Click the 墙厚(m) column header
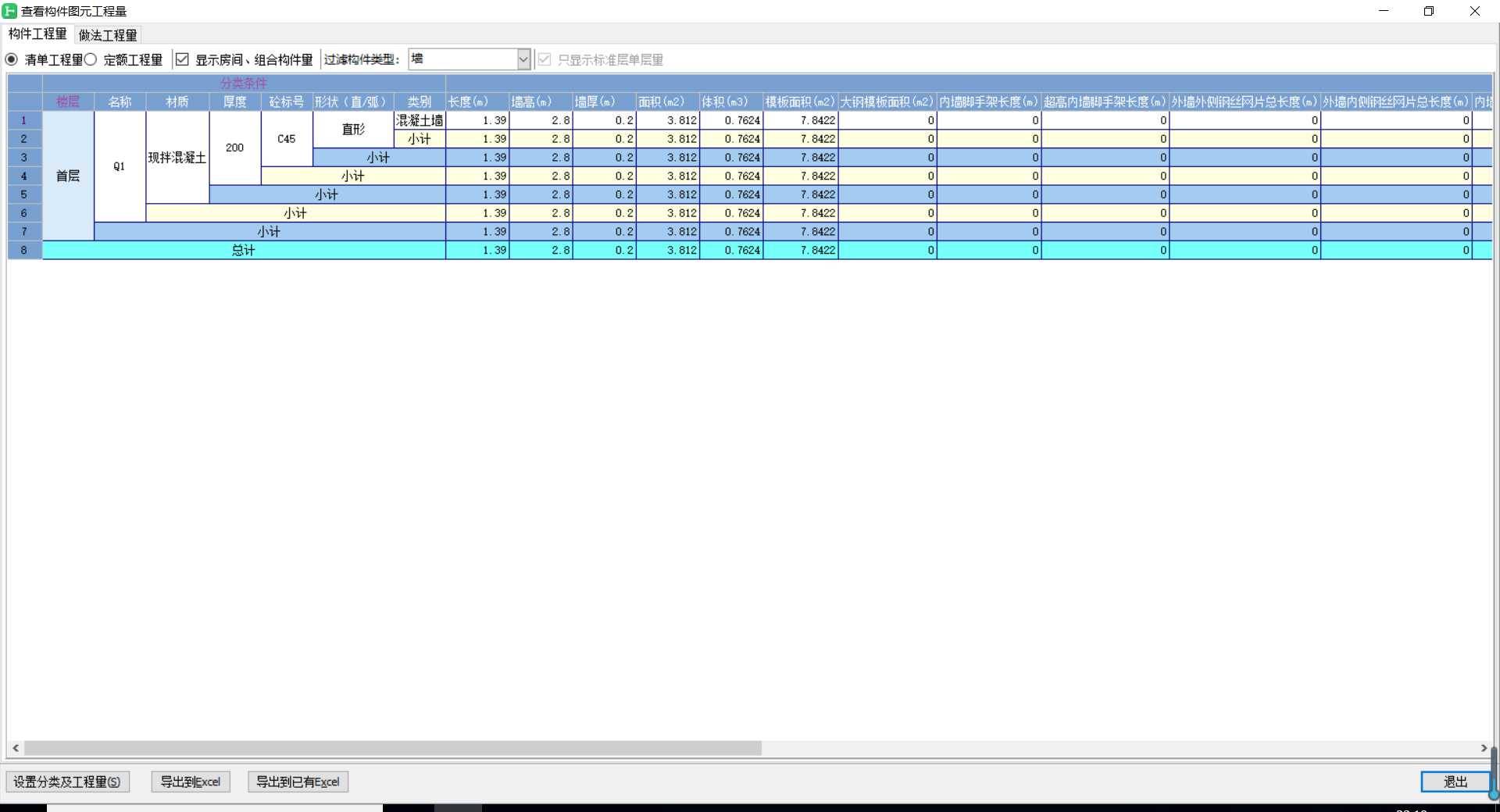The height and width of the screenshot is (812, 1500). pyautogui.click(x=604, y=101)
